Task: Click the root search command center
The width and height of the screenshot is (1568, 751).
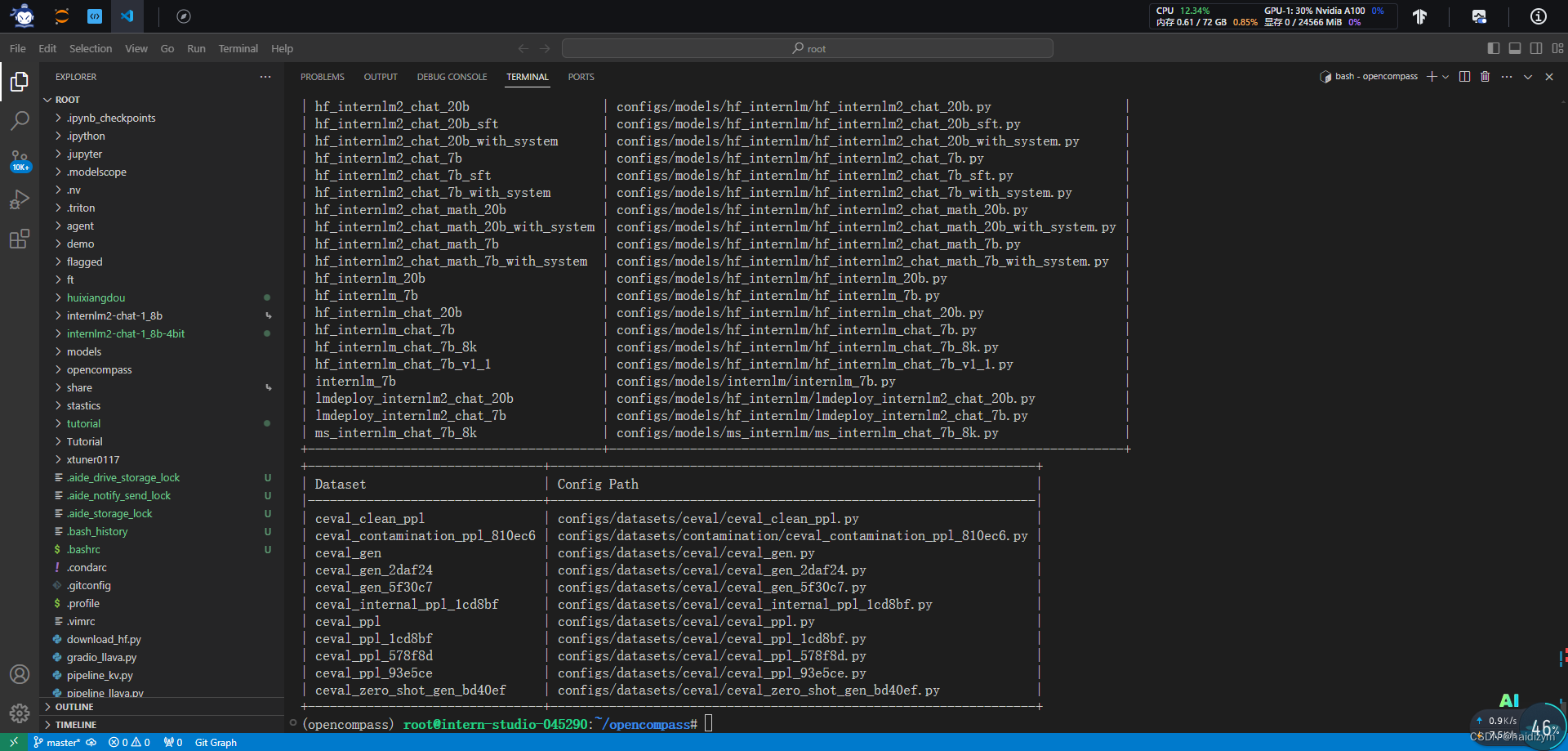Action: (808, 49)
